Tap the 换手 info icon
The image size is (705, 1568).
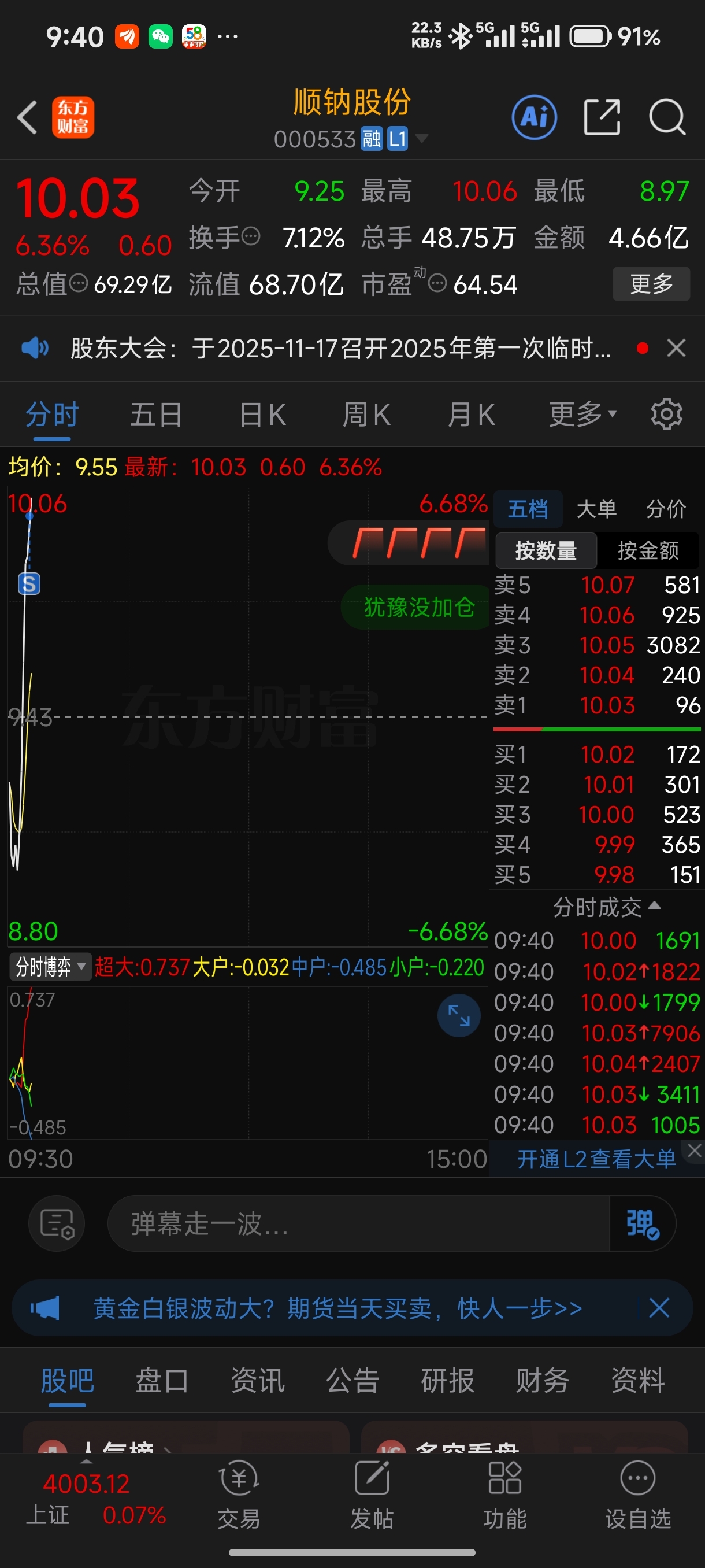[x=251, y=235]
